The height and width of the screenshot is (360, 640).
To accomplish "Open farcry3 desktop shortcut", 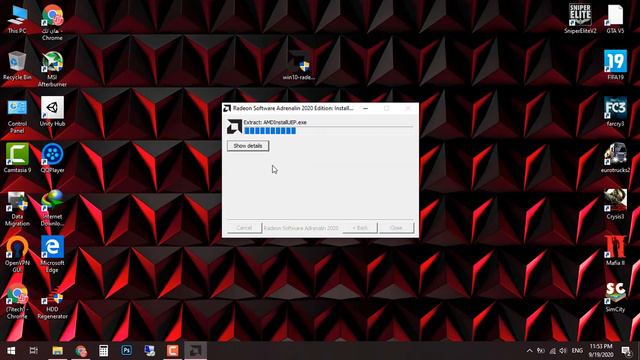I will 615,112.
